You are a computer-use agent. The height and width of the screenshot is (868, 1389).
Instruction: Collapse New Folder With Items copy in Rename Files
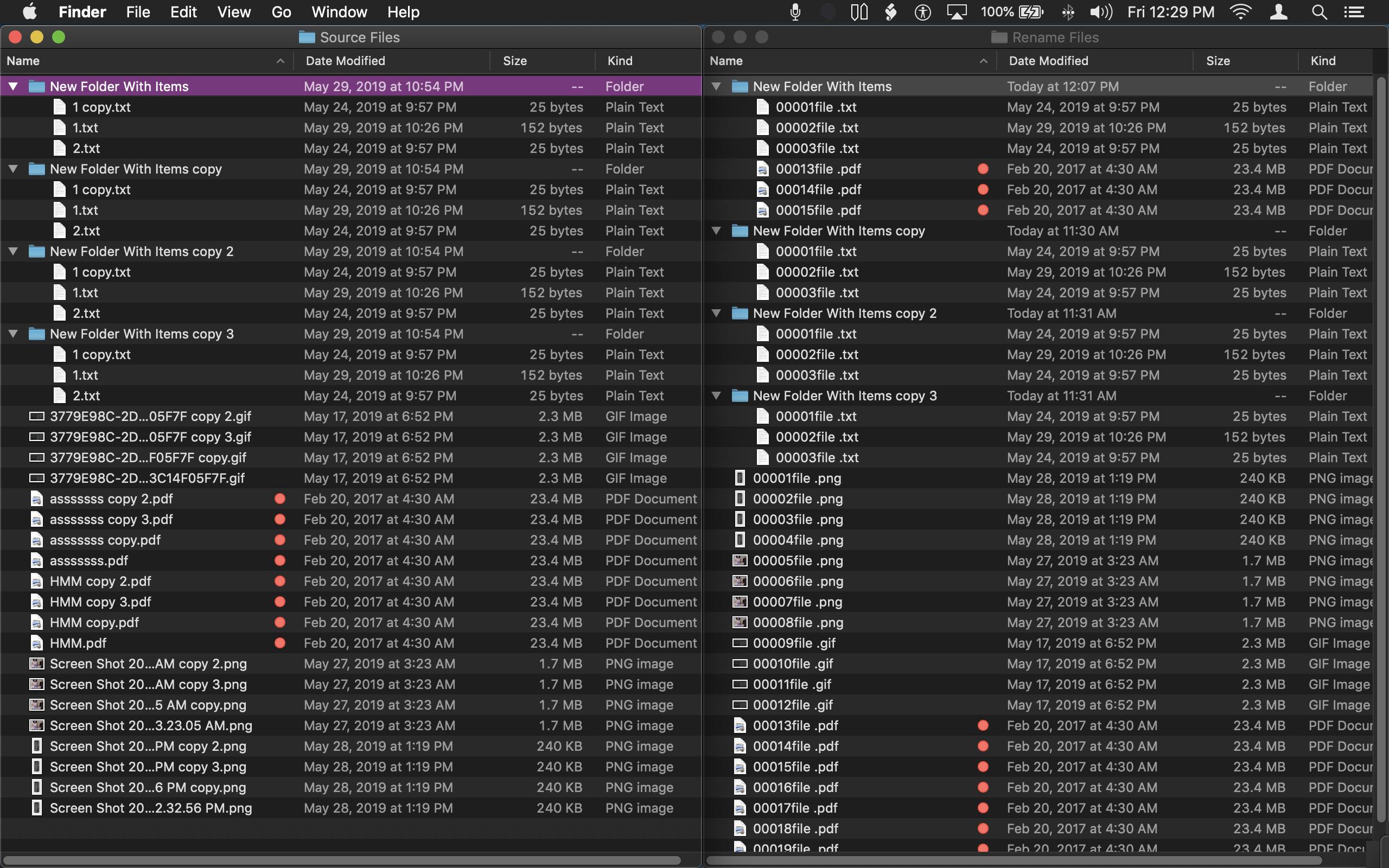tap(716, 231)
